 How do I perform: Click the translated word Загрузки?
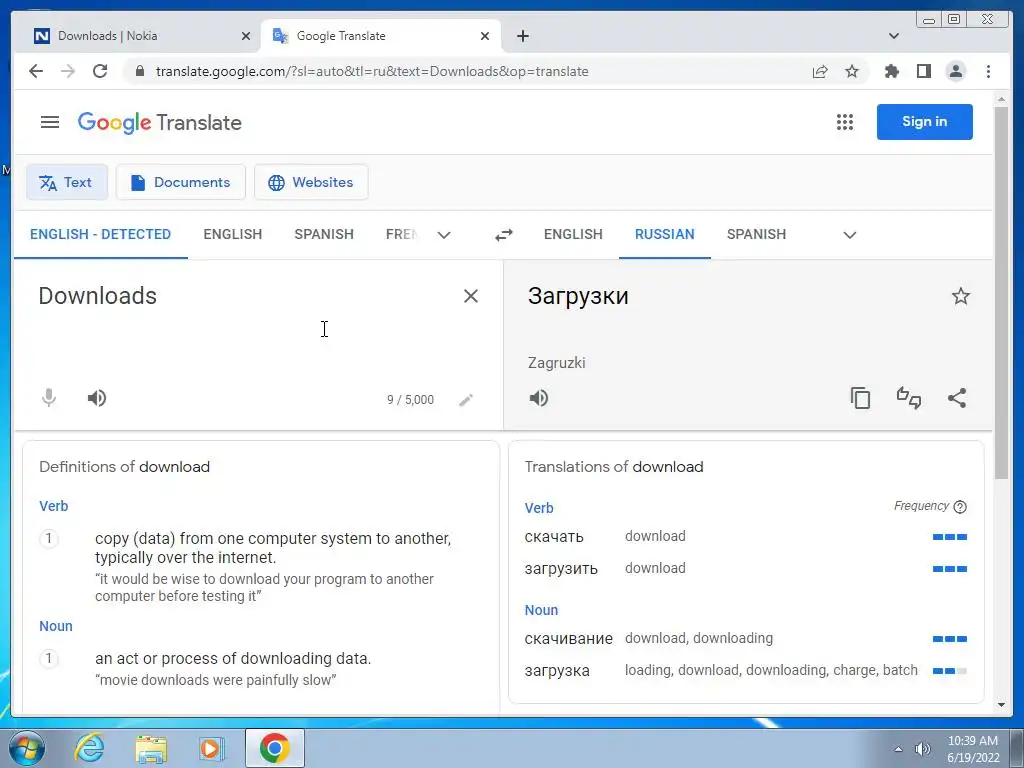click(578, 296)
